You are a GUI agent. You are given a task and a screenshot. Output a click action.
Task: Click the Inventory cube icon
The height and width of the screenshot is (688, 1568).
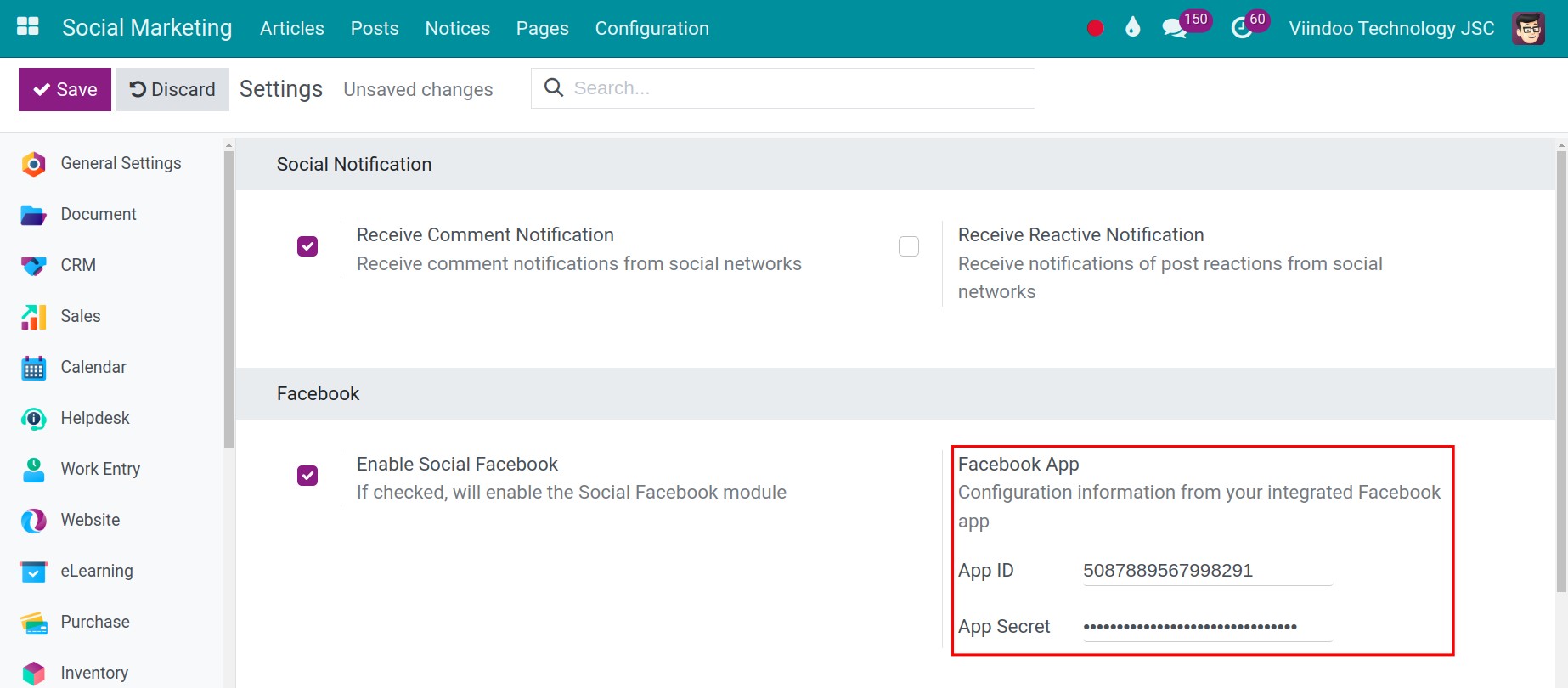33,674
